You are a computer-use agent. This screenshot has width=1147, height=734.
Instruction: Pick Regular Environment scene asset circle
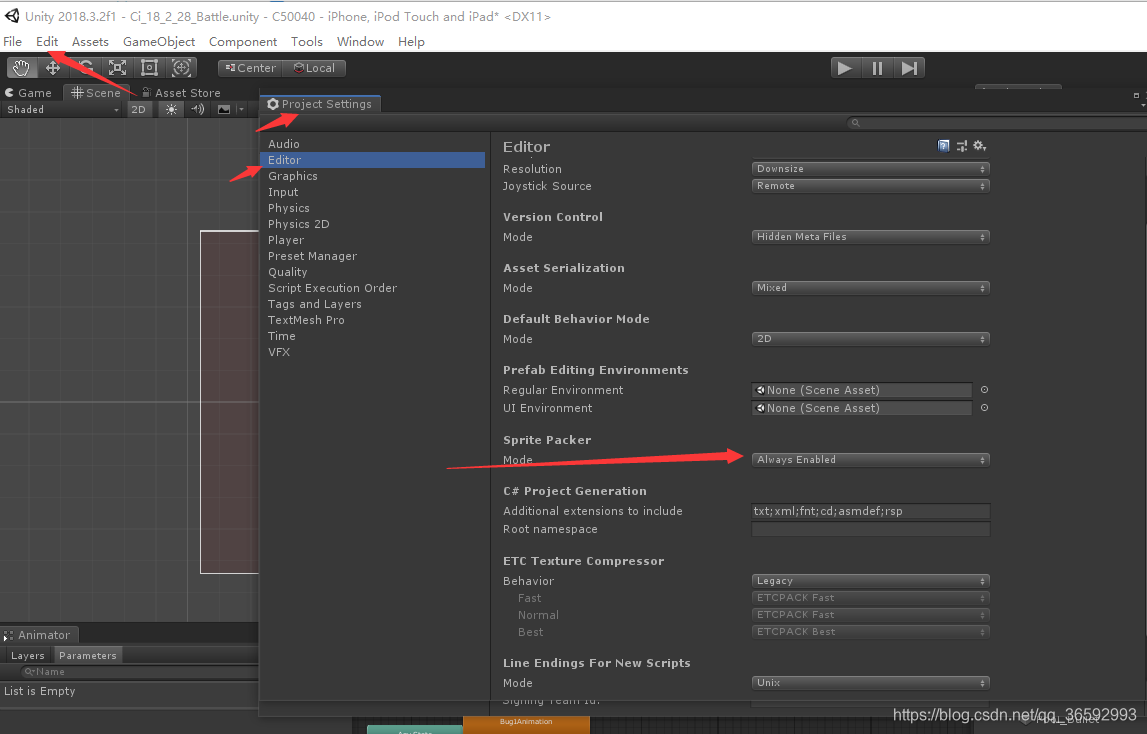pos(985,390)
